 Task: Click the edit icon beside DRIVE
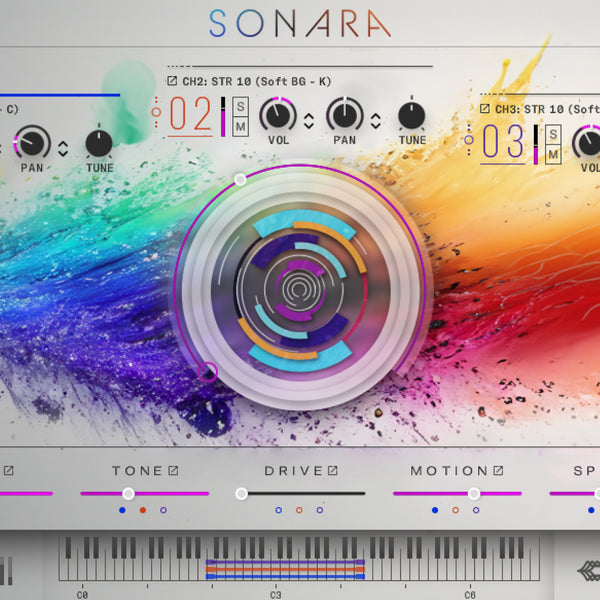point(333,470)
